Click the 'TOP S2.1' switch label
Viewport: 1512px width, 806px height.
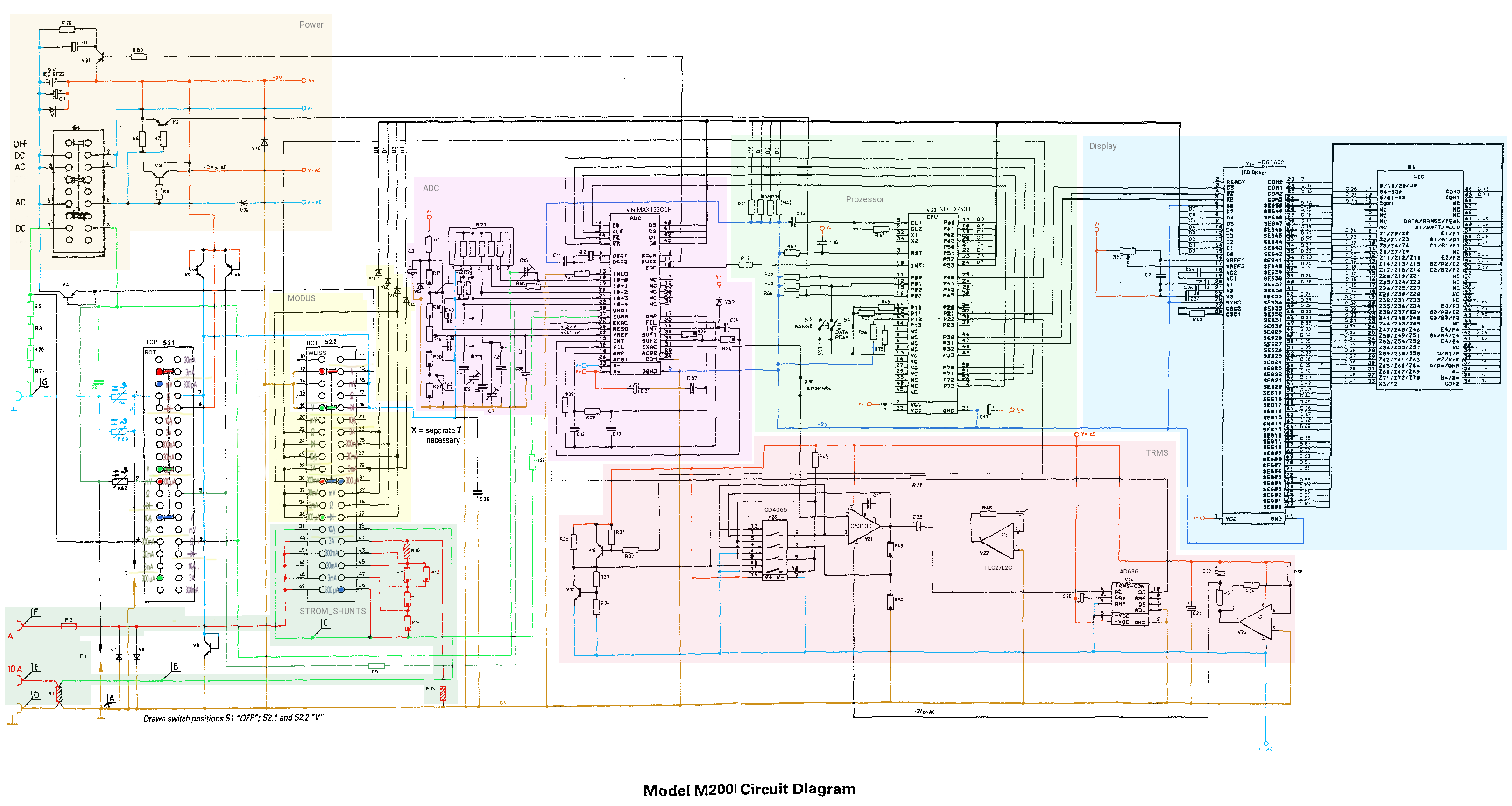tap(160, 342)
